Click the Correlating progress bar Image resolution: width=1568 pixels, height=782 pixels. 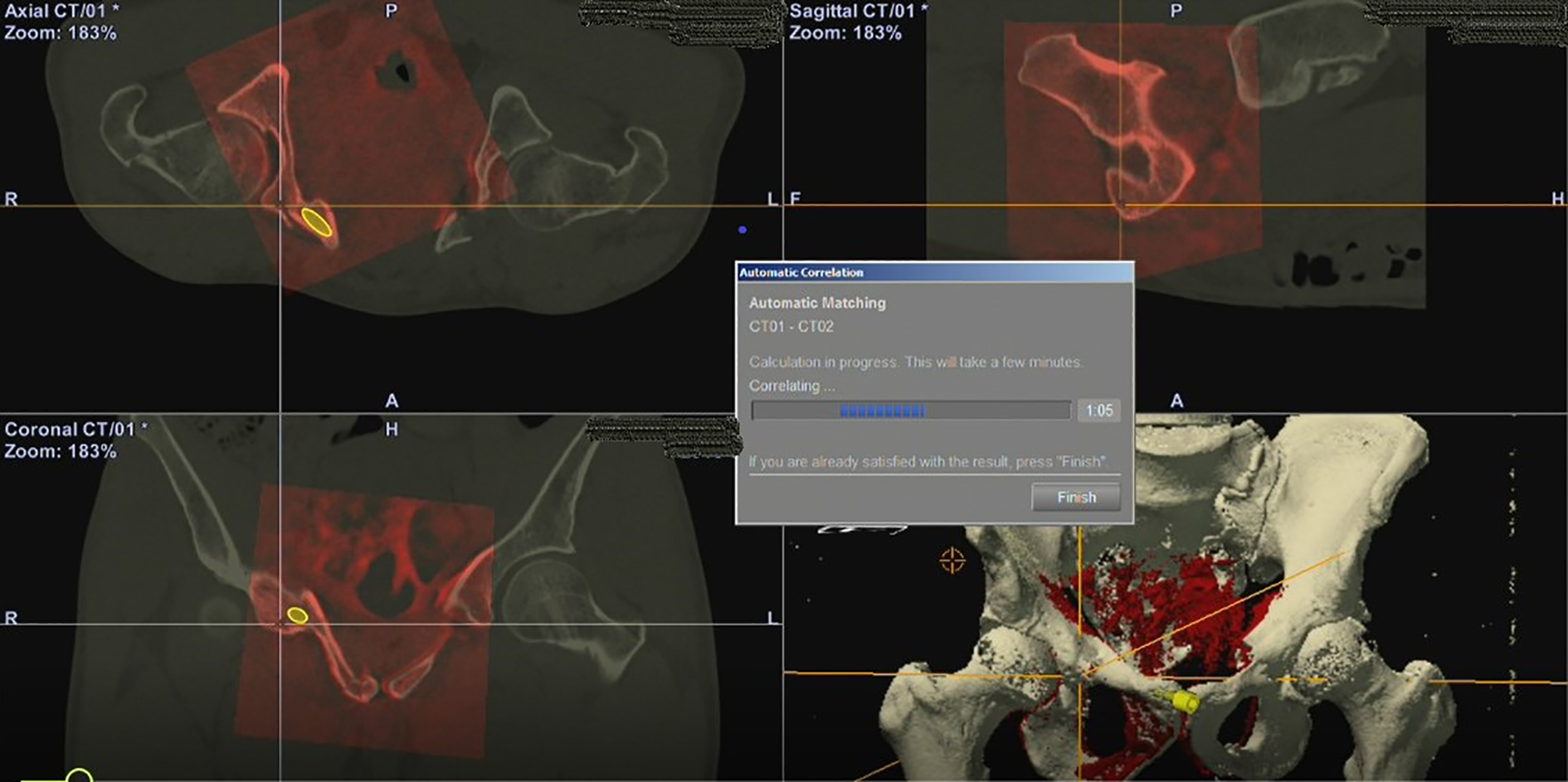point(911,410)
